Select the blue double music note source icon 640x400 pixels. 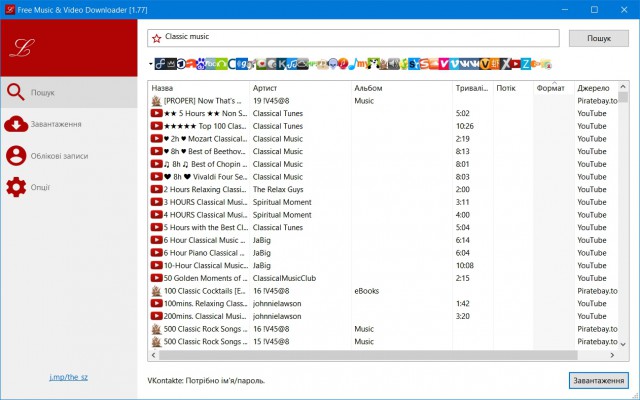coord(292,64)
